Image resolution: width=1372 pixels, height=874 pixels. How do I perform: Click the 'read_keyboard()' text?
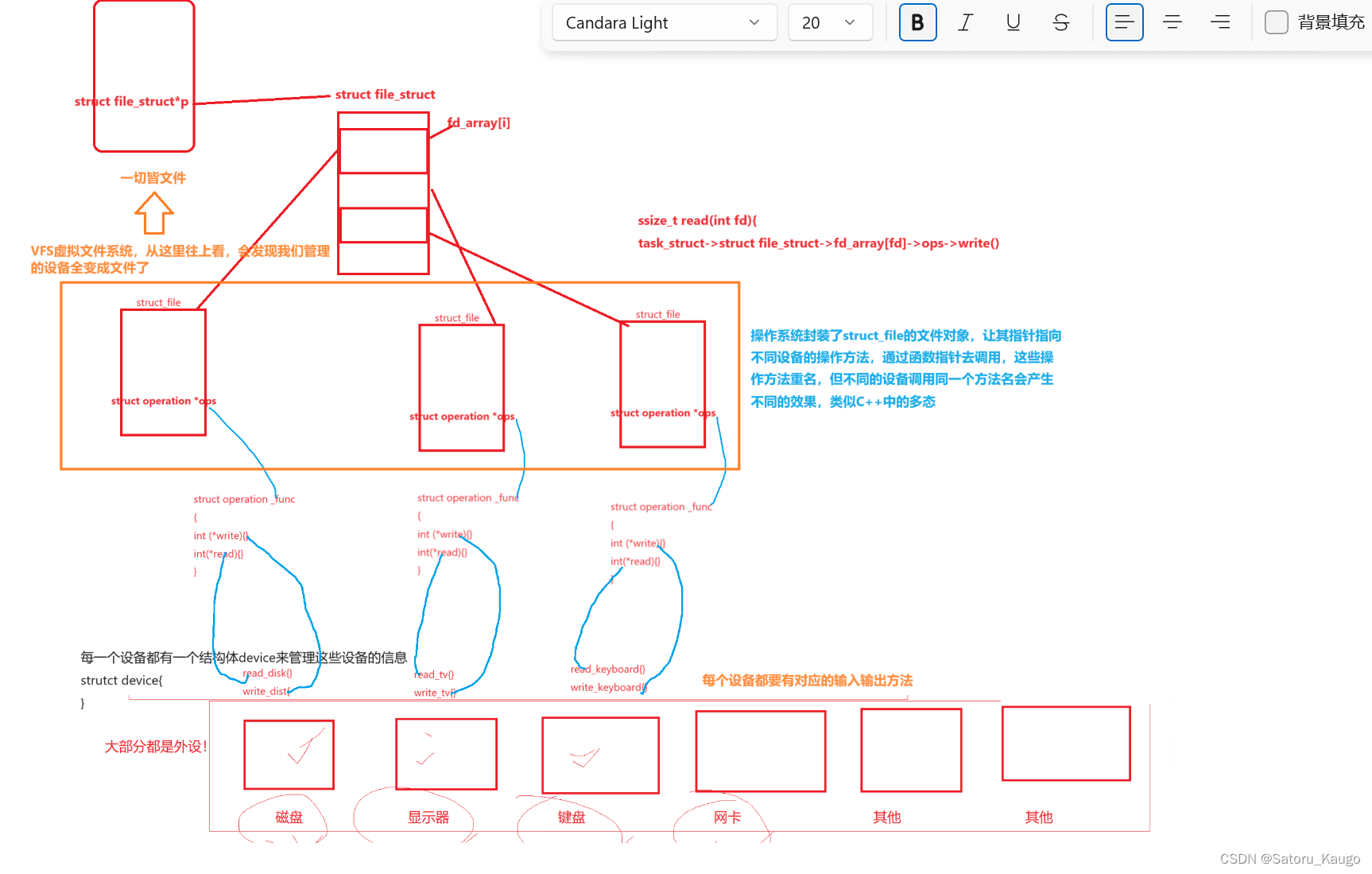pos(607,670)
